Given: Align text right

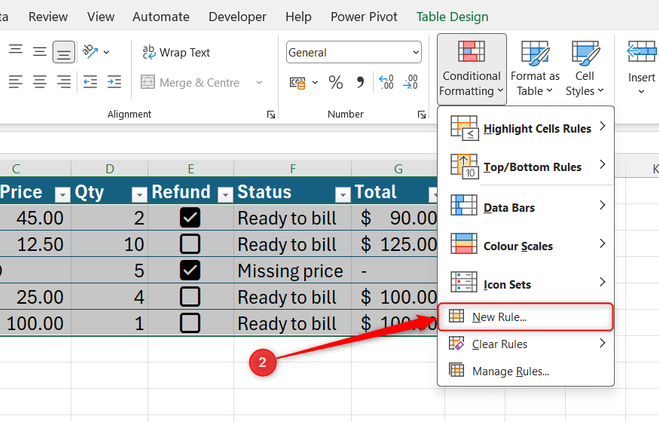Looking at the screenshot, I should 63,82.
